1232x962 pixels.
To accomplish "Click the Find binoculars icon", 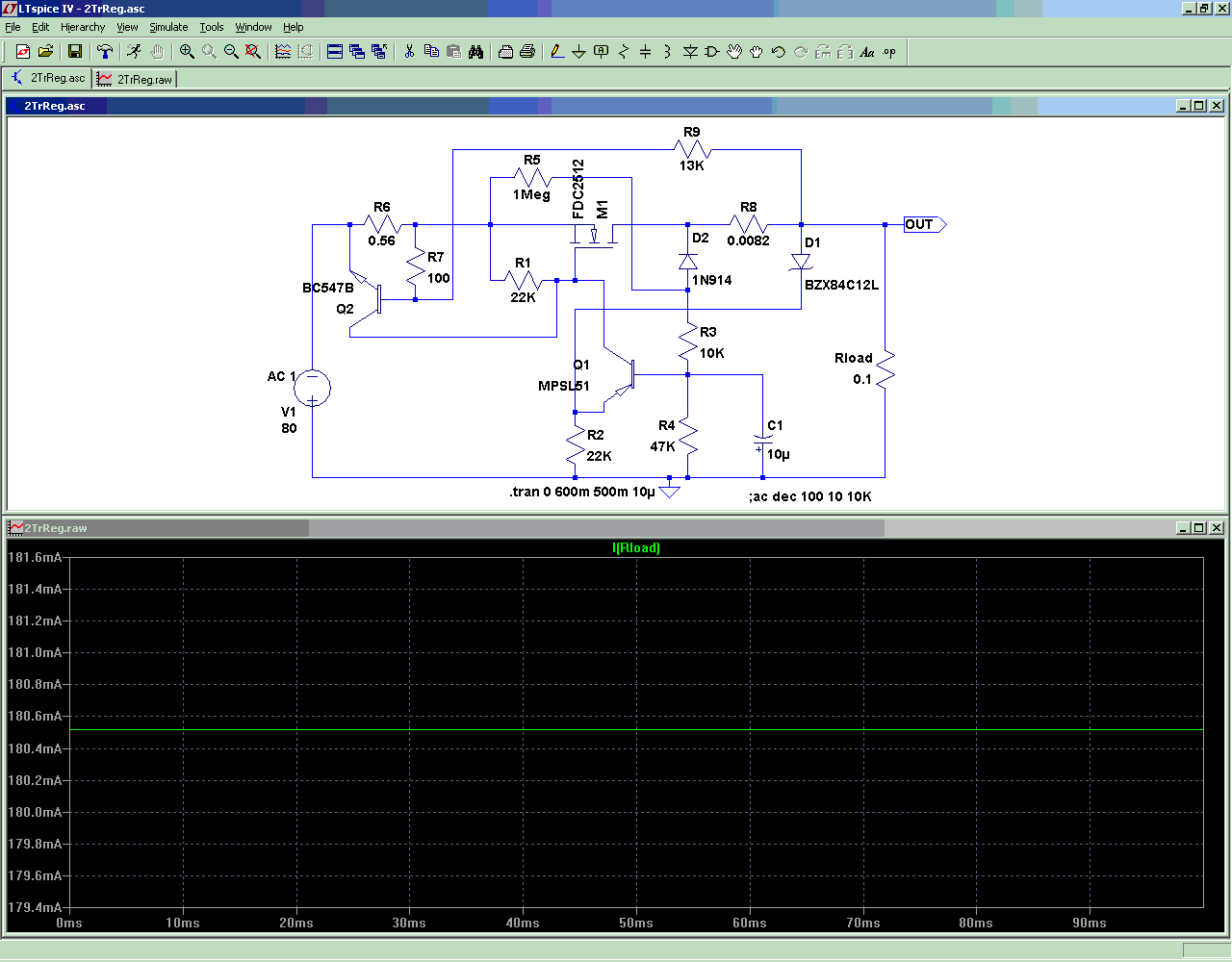I will [x=475, y=51].
